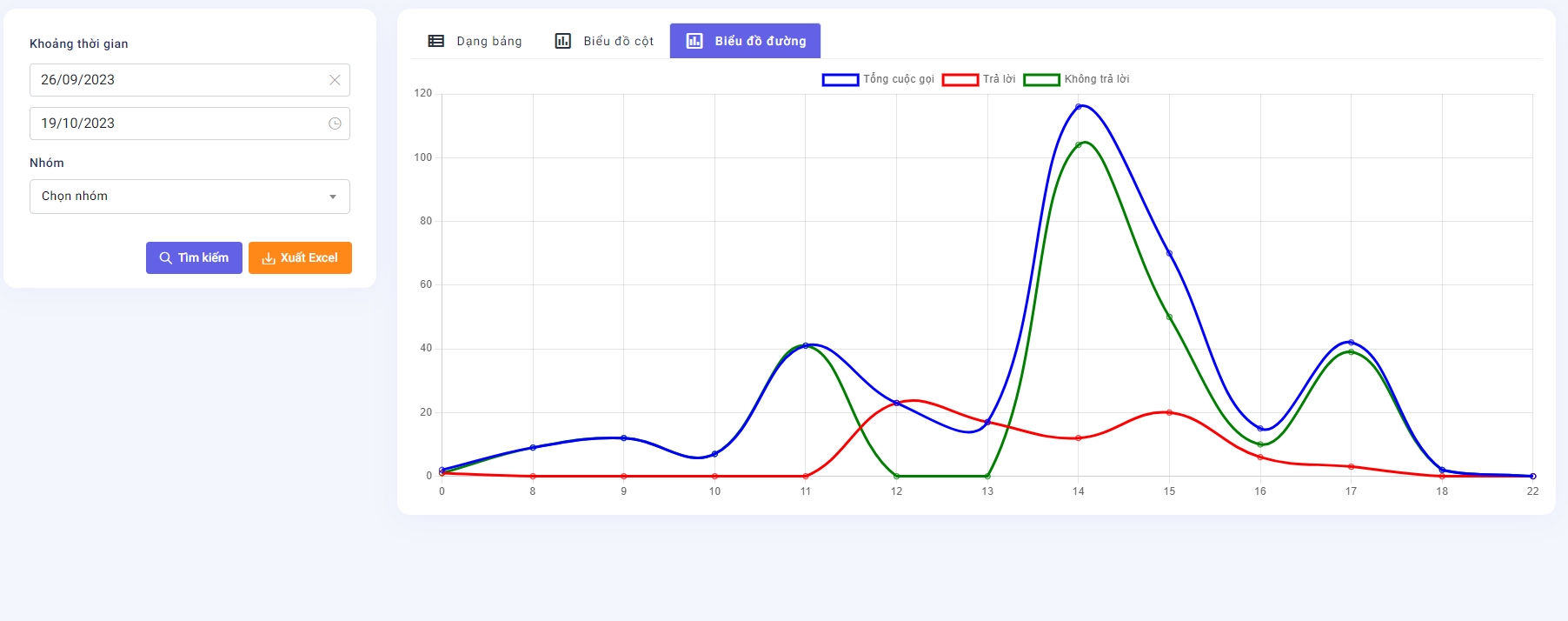Export data with Xuất Excel button
Viewport: 1568px width, 621px height.
[x=300, y=258]
